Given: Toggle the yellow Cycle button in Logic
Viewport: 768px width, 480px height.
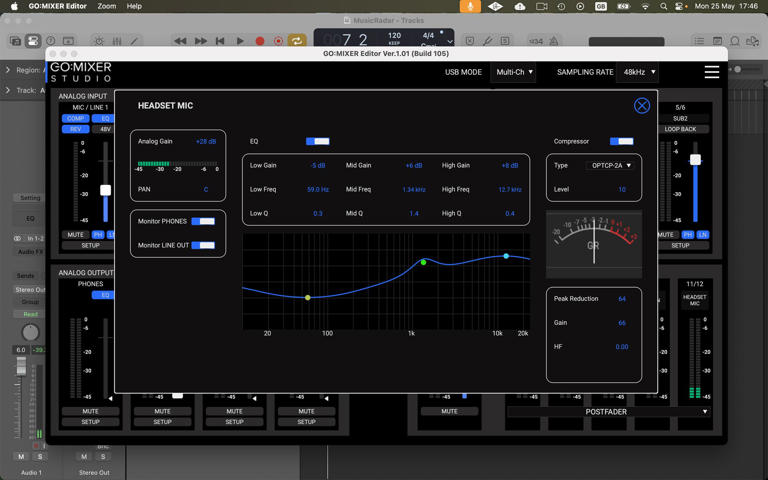Looking at the screenshot, I should tap(297, 41).
